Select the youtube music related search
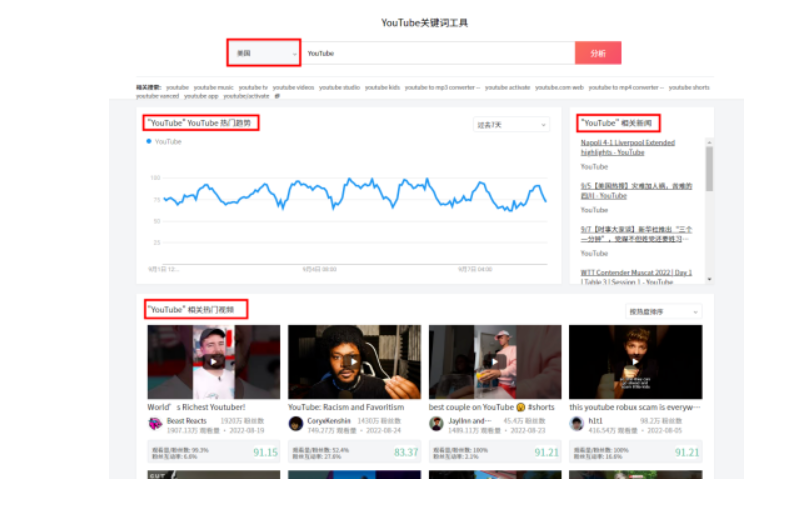808x515 pixels. [x=213, y=87]
